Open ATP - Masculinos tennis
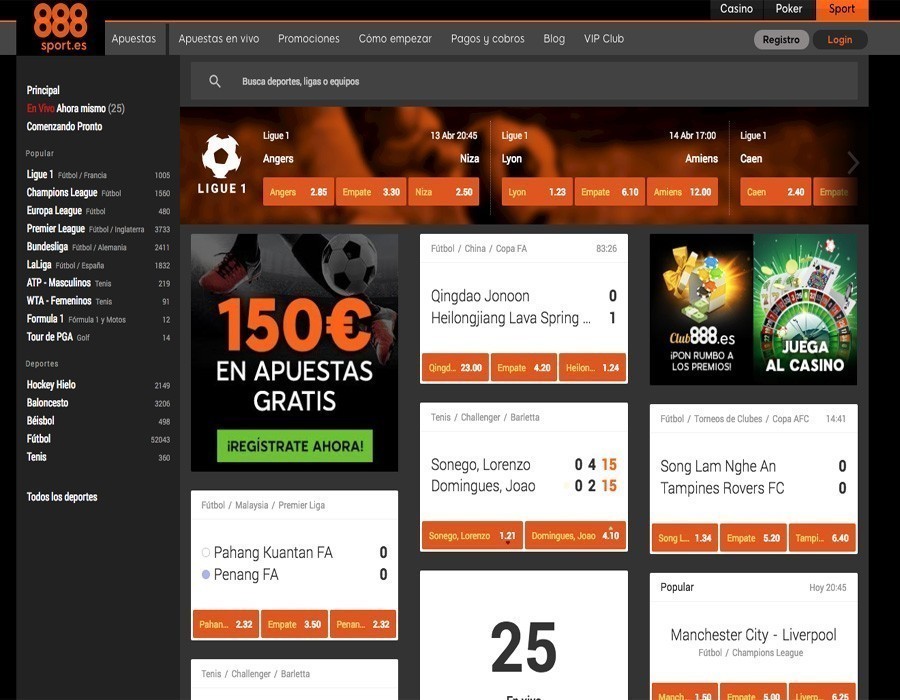The width and height of the screenshot is (900, 700). [x=98, y=283]
